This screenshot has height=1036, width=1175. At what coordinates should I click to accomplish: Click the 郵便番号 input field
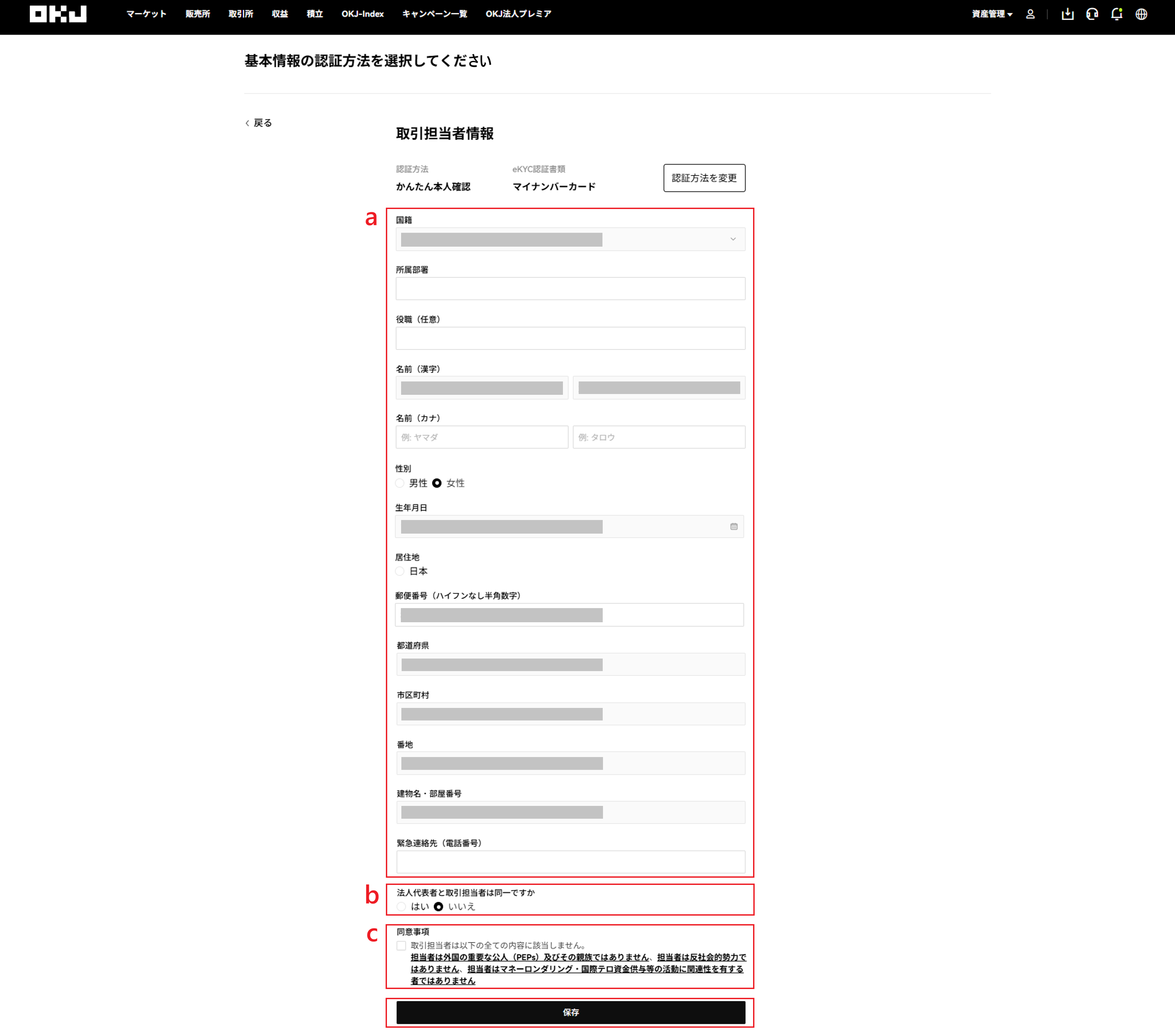(569, 615)
